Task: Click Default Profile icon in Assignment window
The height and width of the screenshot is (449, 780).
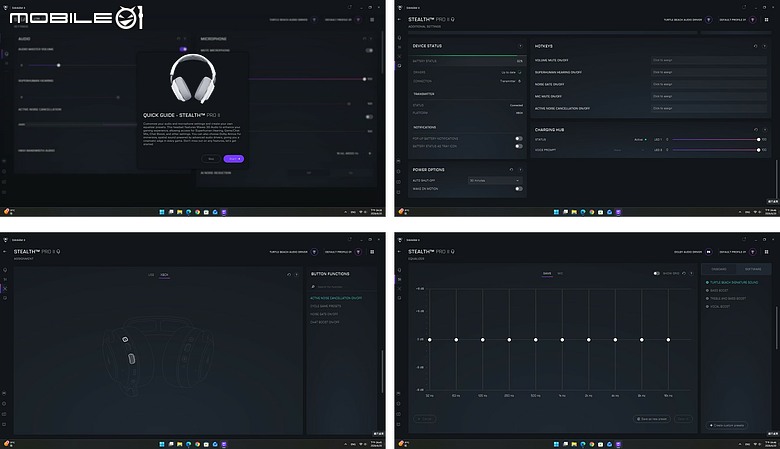Action: [x=358, y=252]
